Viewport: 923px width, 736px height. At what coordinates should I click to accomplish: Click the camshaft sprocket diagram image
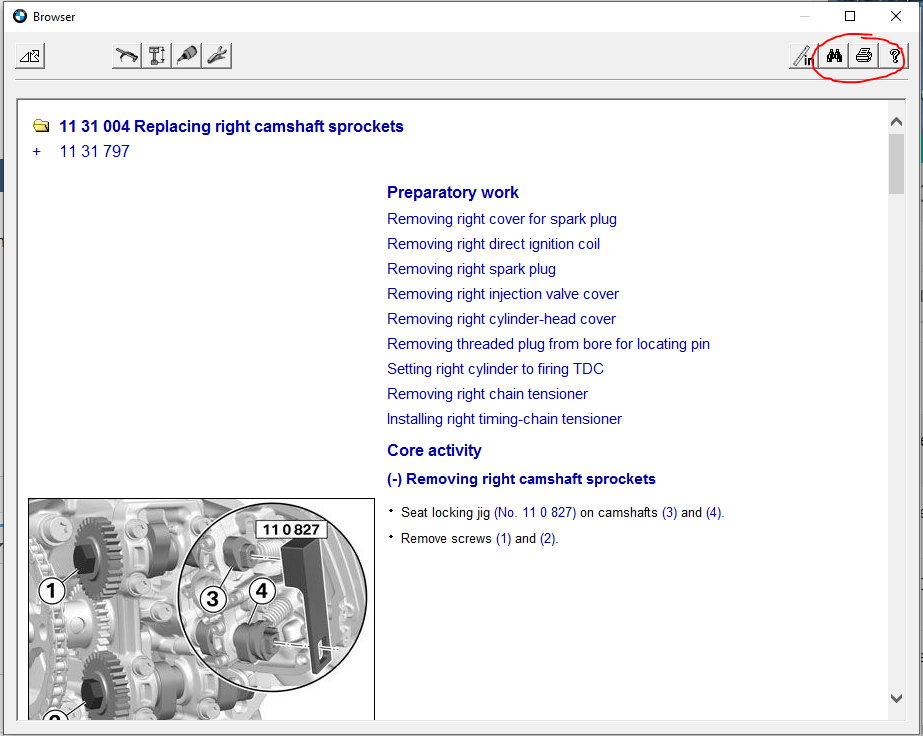(x=200, y=608)
